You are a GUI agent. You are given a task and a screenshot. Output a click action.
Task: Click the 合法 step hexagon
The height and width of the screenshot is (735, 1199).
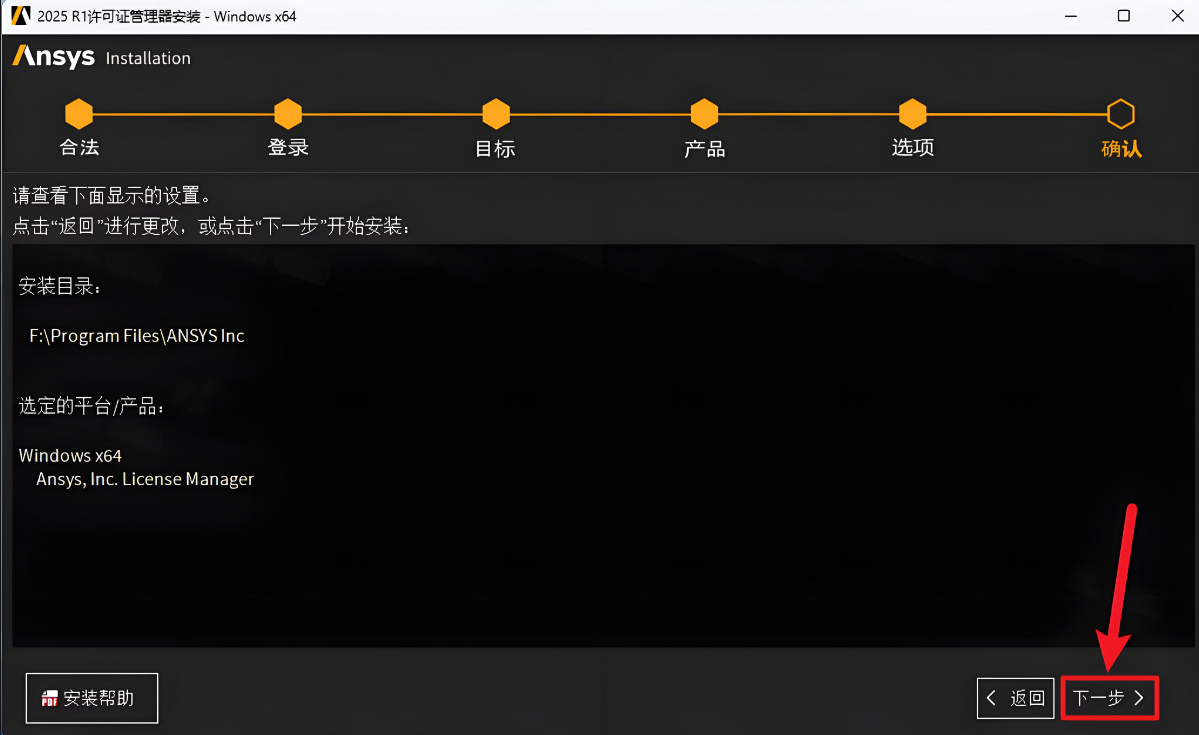(79, 114)
